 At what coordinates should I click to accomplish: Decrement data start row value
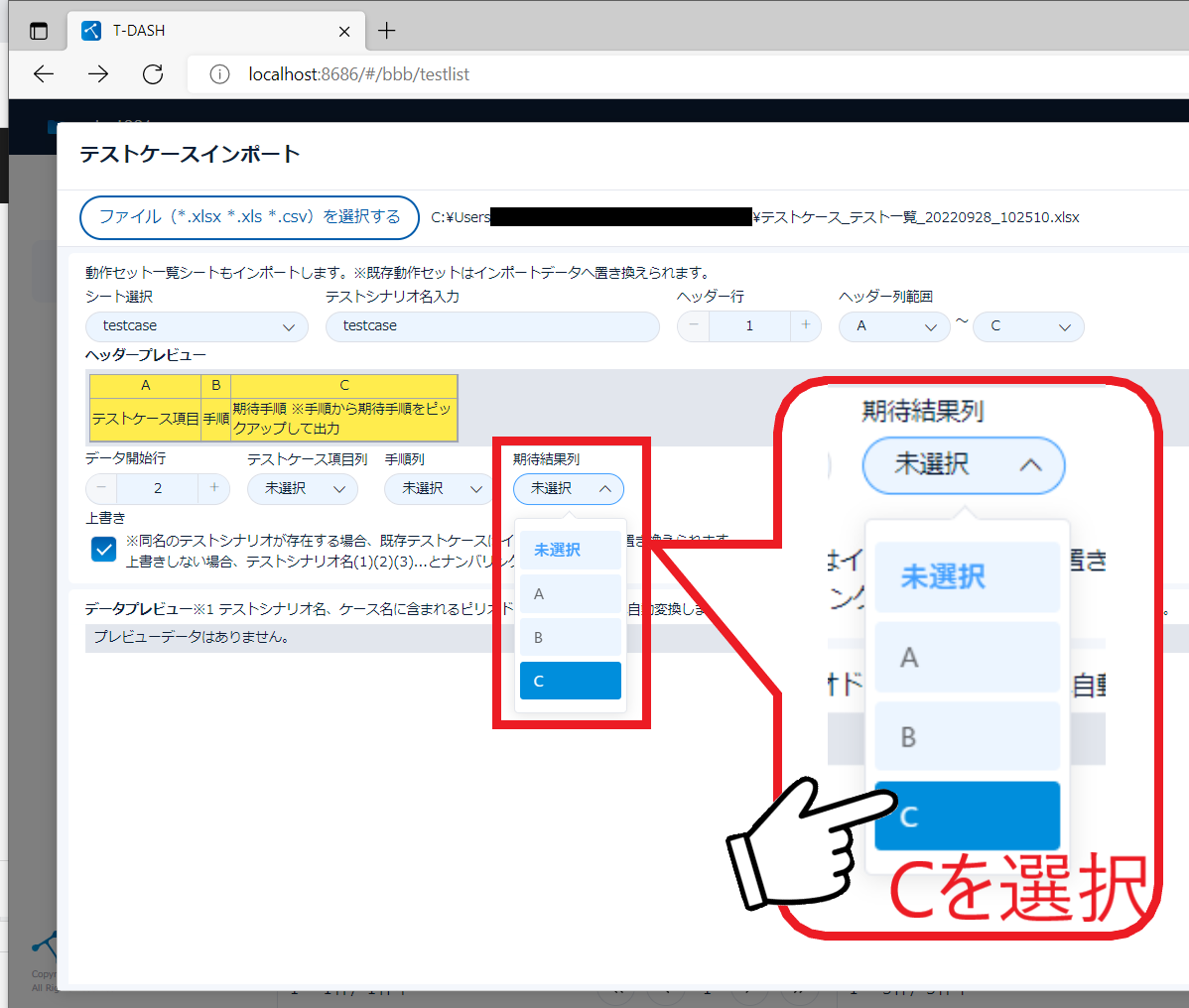[x=102, y=488]
